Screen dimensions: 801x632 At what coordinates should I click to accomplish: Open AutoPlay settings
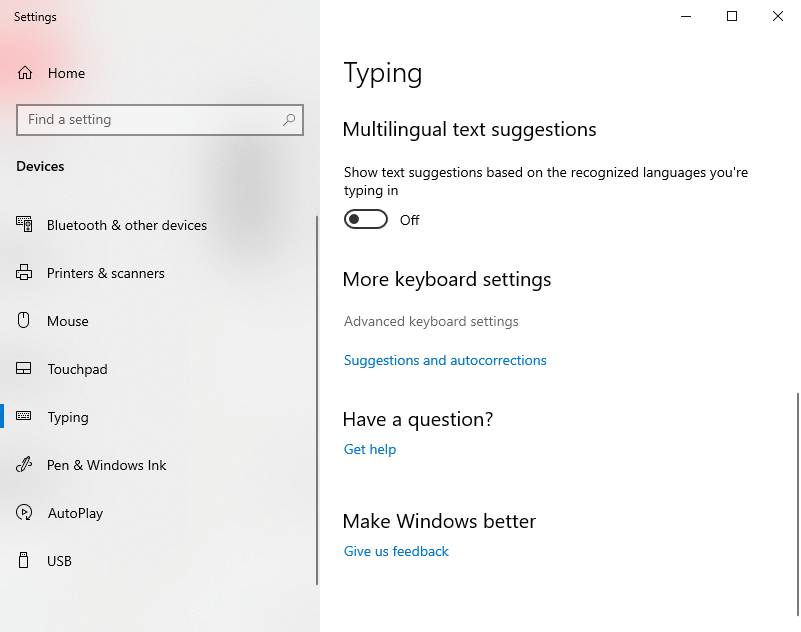pyautogui.click(x=76, y=513)
